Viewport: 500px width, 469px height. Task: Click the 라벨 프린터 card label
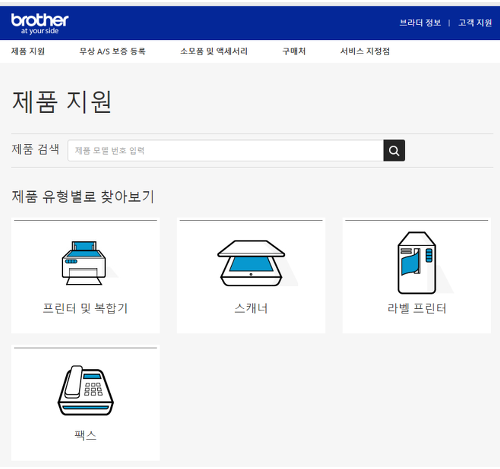pos(417,308)
